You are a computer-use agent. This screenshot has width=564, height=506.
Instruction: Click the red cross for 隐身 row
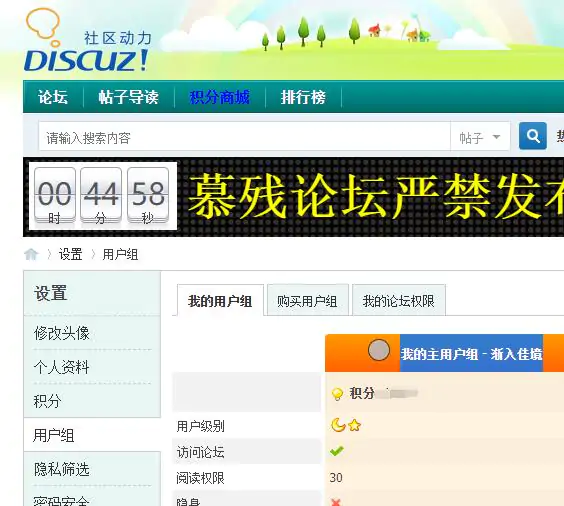coord(336,502)
